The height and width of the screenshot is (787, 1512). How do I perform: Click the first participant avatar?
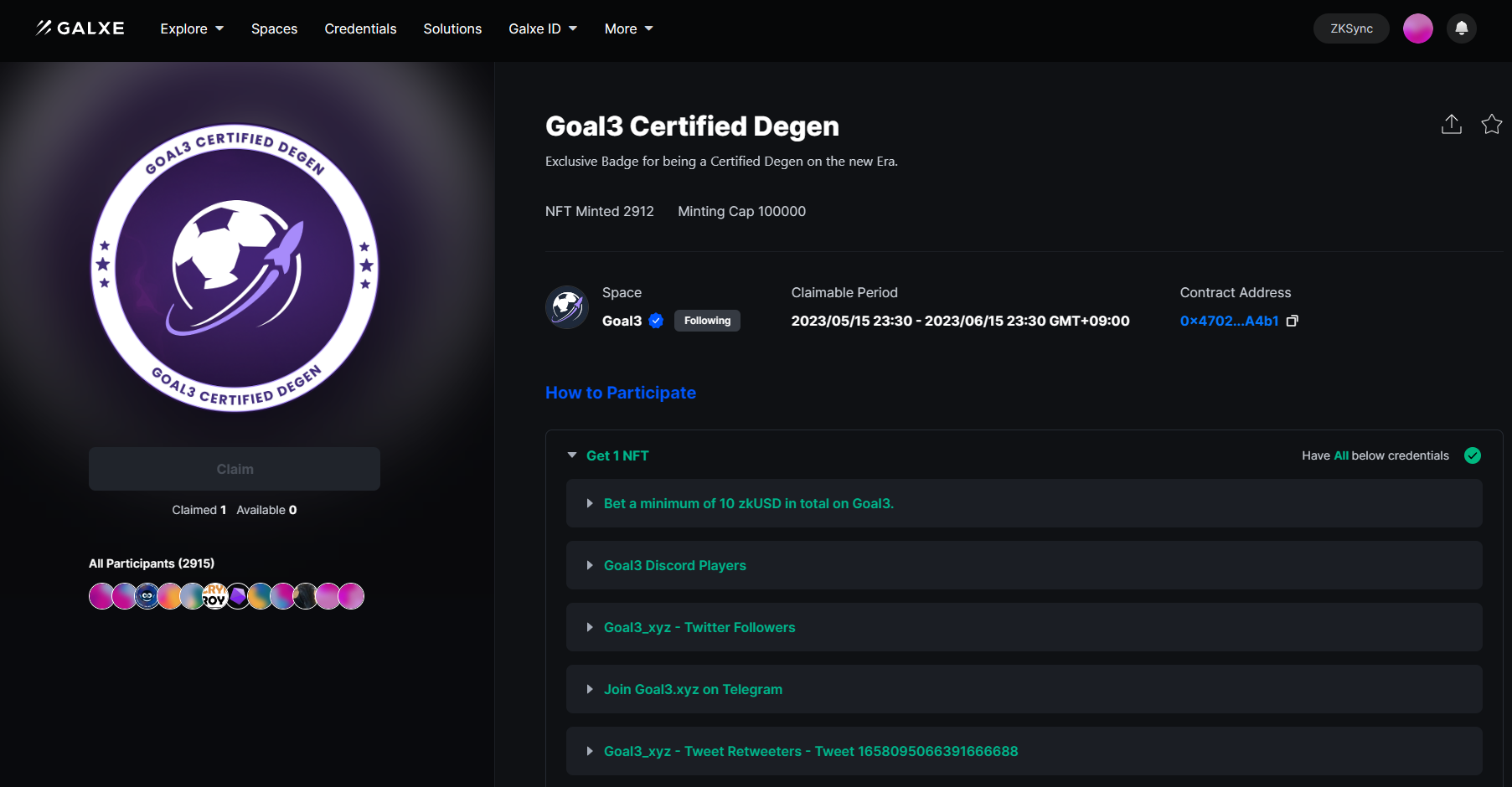pos(101,596)
